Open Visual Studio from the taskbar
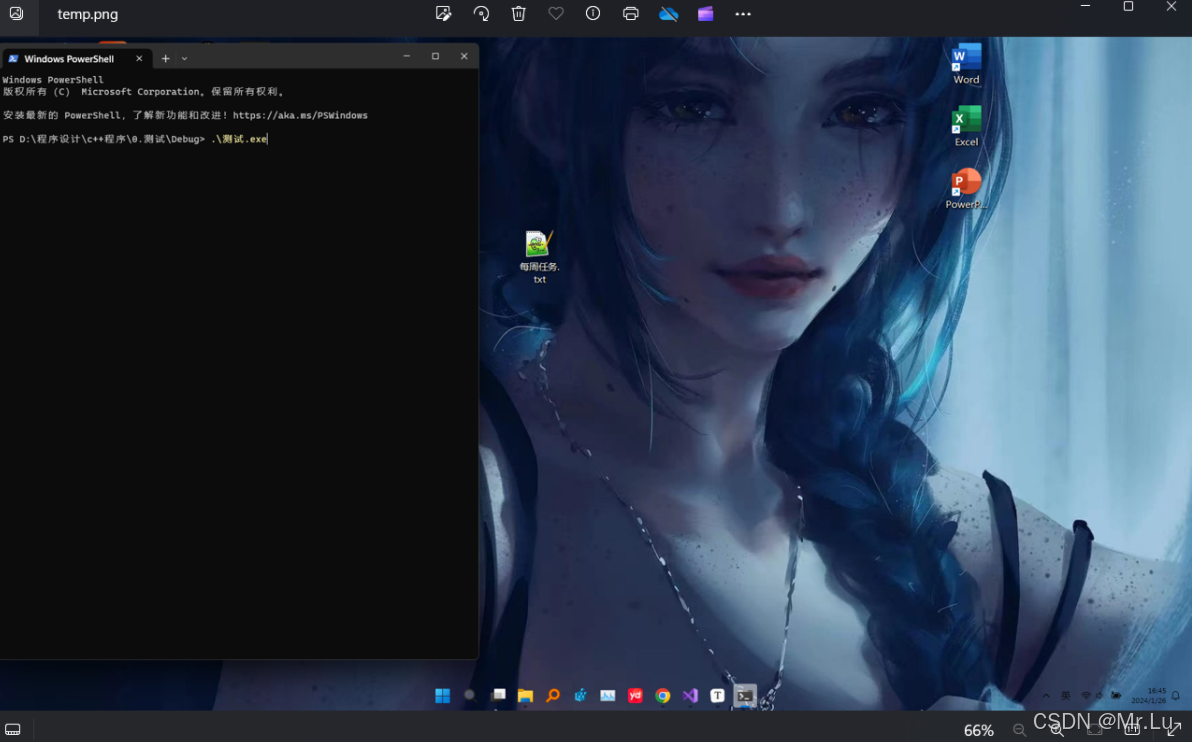The height and width of the screenshot is (742, 1192). click(x=690, y=696)
